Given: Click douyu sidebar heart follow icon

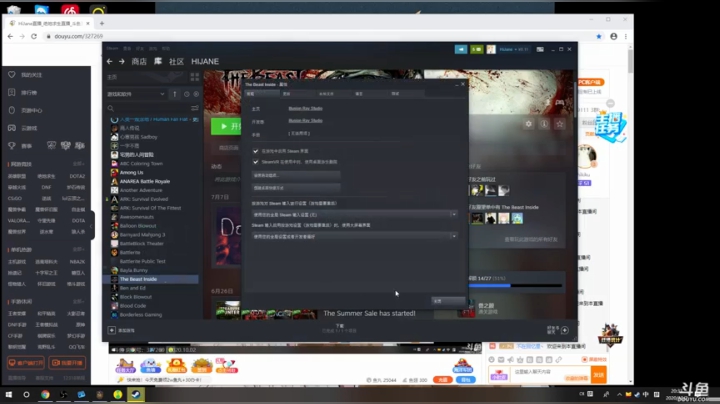Looking at the screenshot, I should (11, 75).
